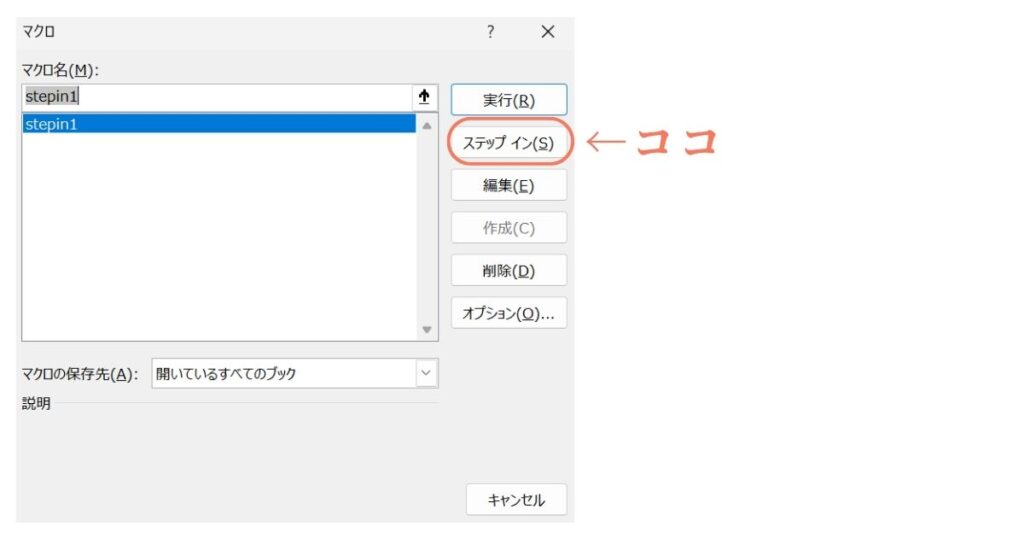Click the greyed-out 作成(C) button
This screenshot has width=1024, height=538.
click(x=509, y=228)
